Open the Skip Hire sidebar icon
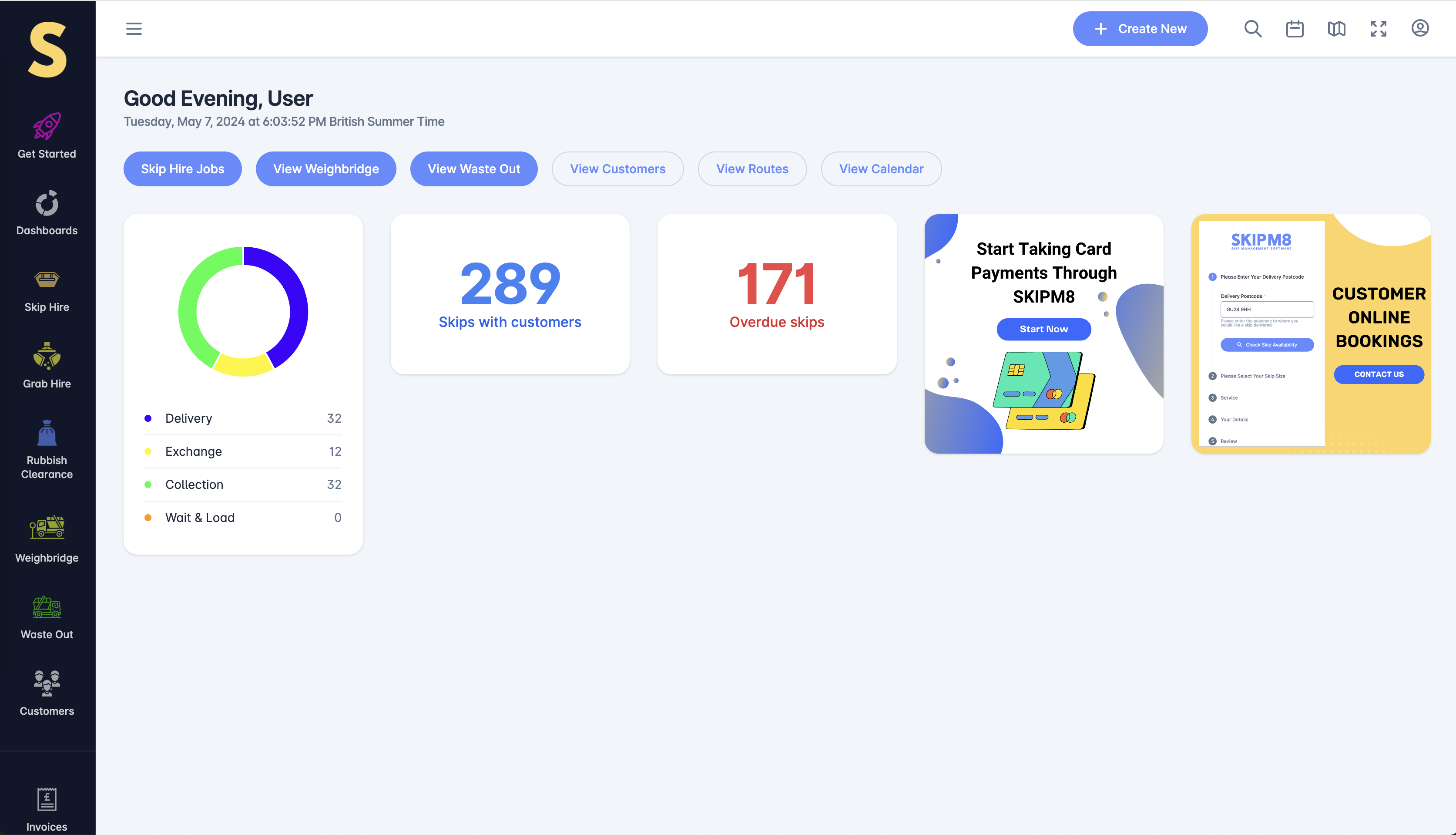This screenshot has width=1456, height=835. [47, 280]
